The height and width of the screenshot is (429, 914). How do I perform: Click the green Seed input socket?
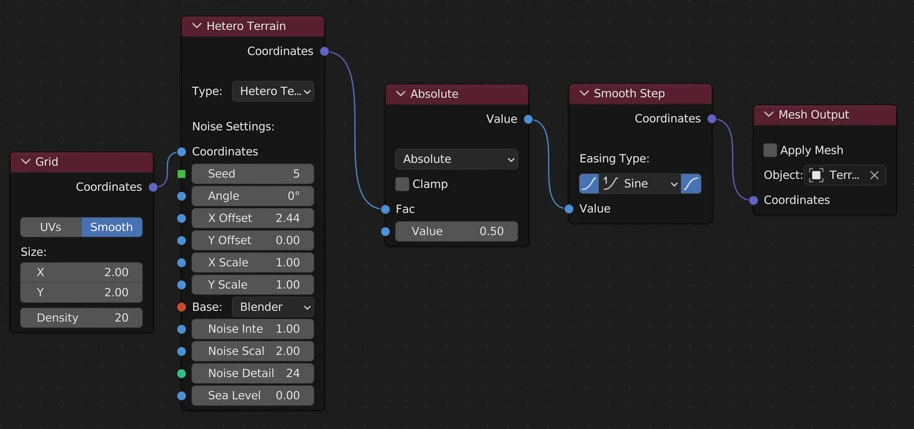coord(181,174)
